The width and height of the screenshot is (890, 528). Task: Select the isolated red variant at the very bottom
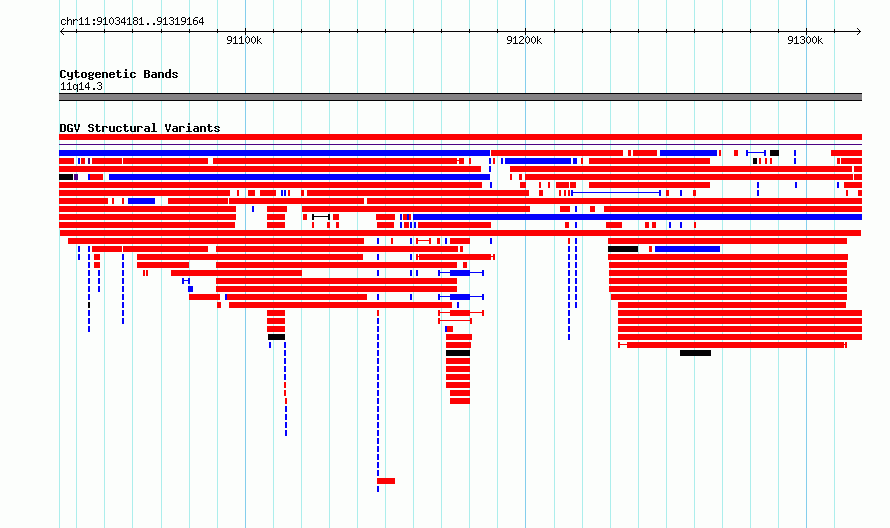386,481
